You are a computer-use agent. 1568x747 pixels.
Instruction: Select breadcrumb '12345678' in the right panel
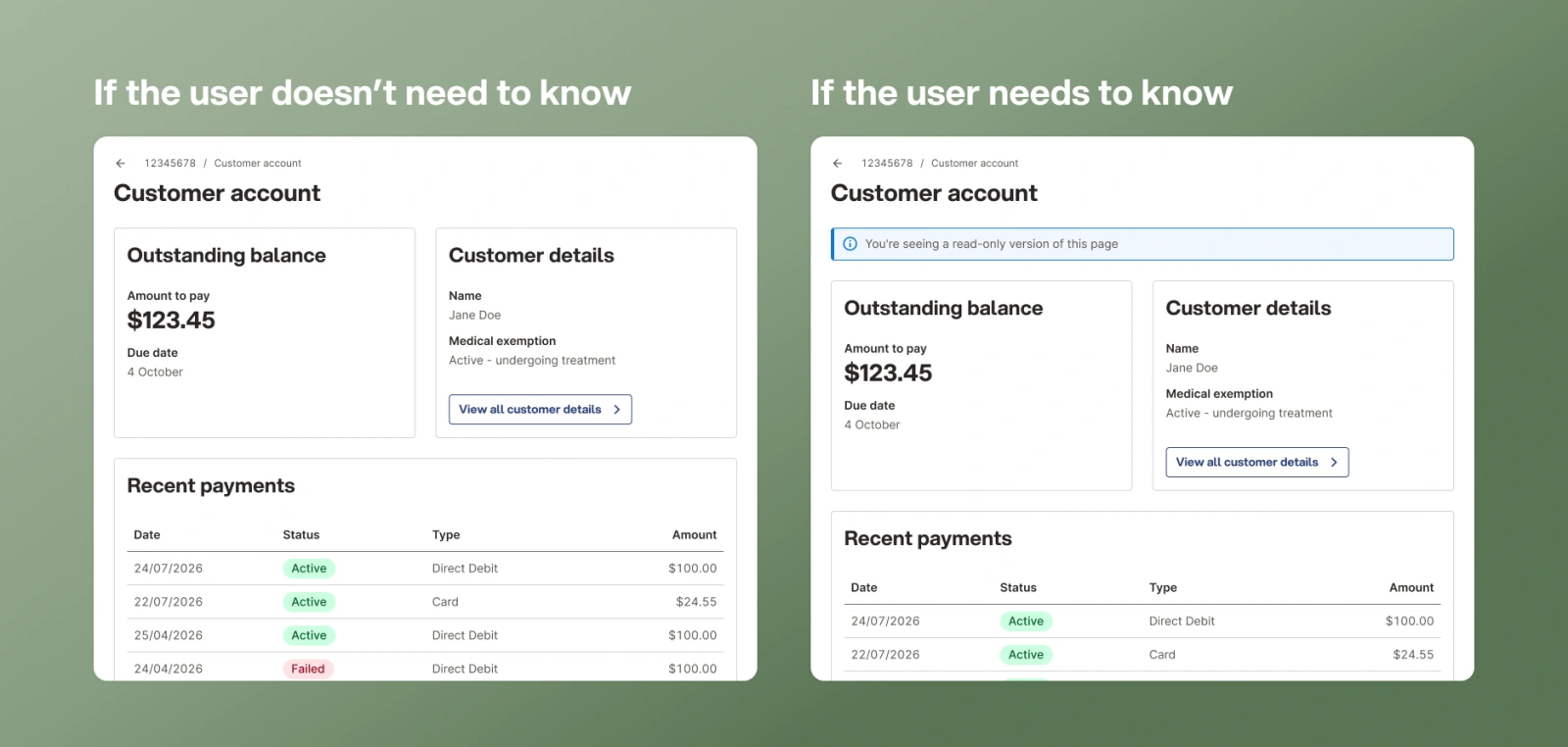pyautogui.click(x=887, y=164)
